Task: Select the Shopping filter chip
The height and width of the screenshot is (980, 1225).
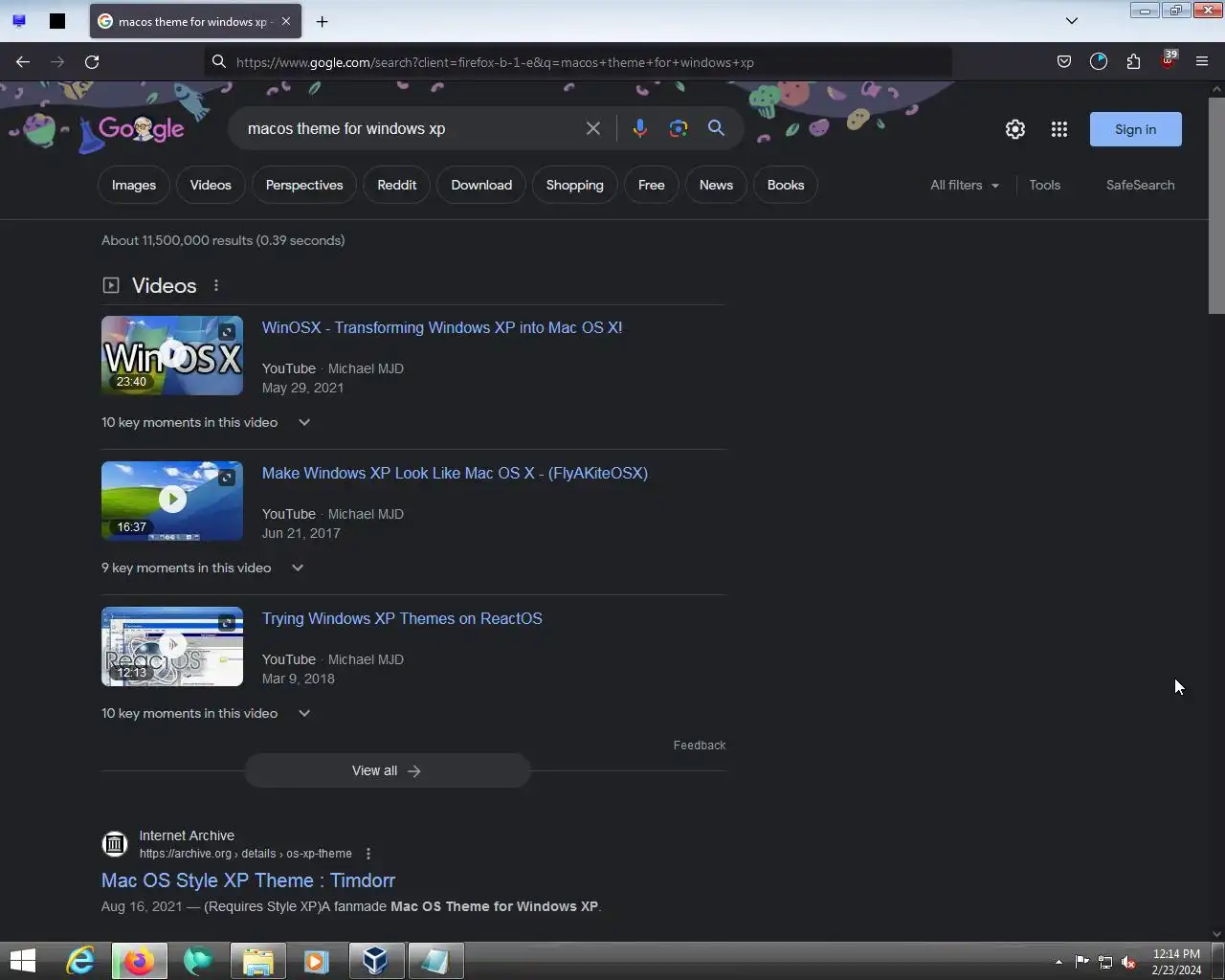Action: 575,185
